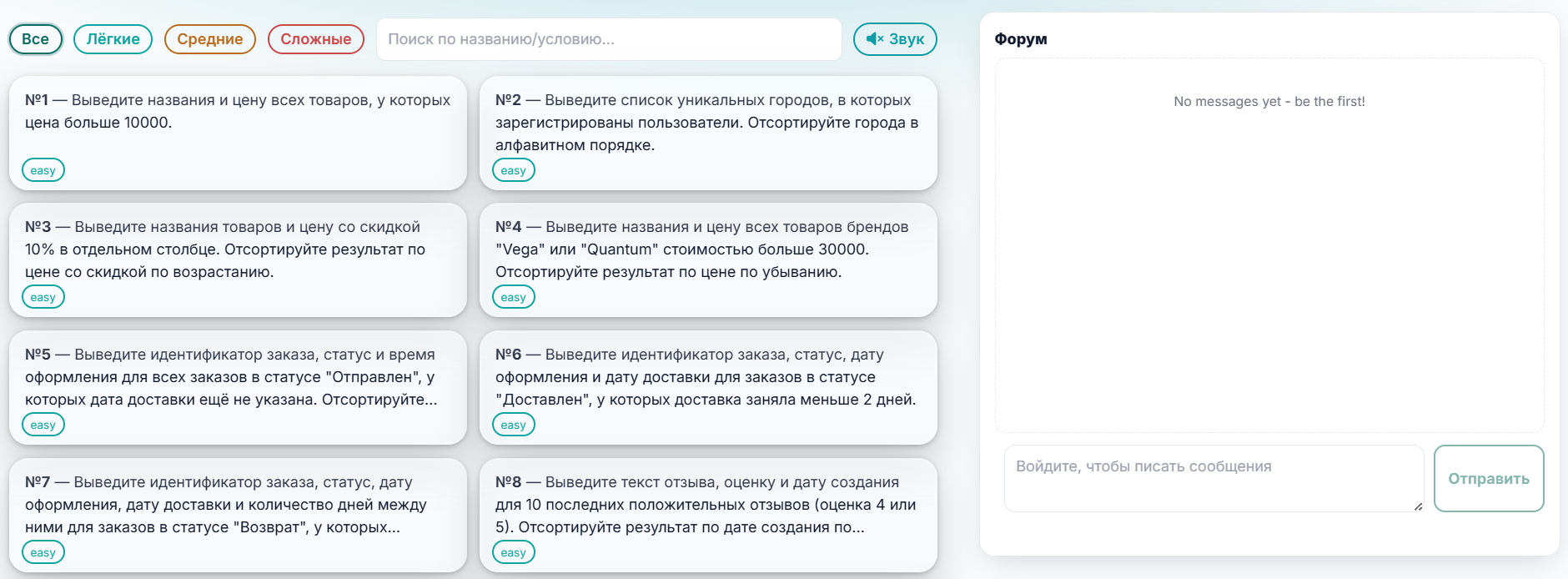The width and height of the screenshot is (1568, 579).
Task: Click the easy tag on task №1
Action: point(43,170)
